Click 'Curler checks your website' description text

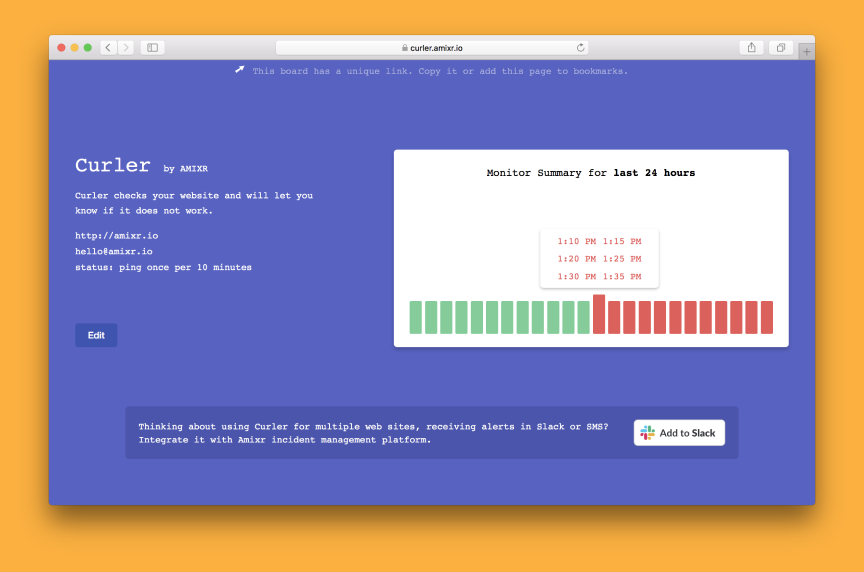tap(194, 203)
